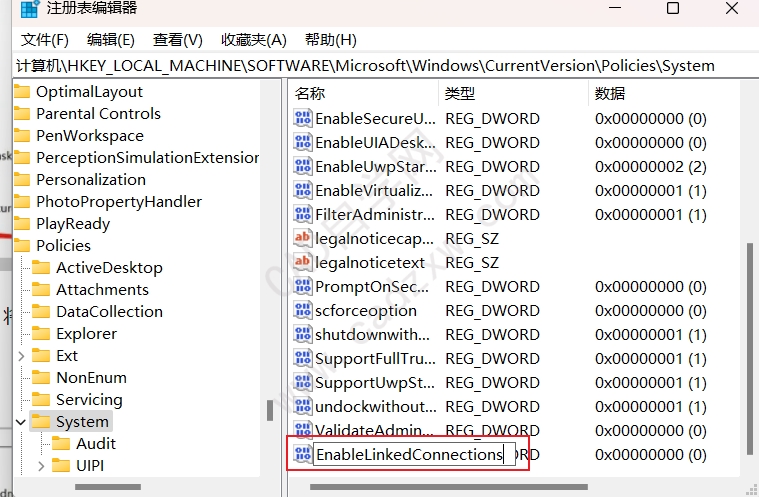Select the PerceptionSimulationExtension tree item
Image resolution: width=759 pixels, height=497 pixels.
(x=148, y=158)
